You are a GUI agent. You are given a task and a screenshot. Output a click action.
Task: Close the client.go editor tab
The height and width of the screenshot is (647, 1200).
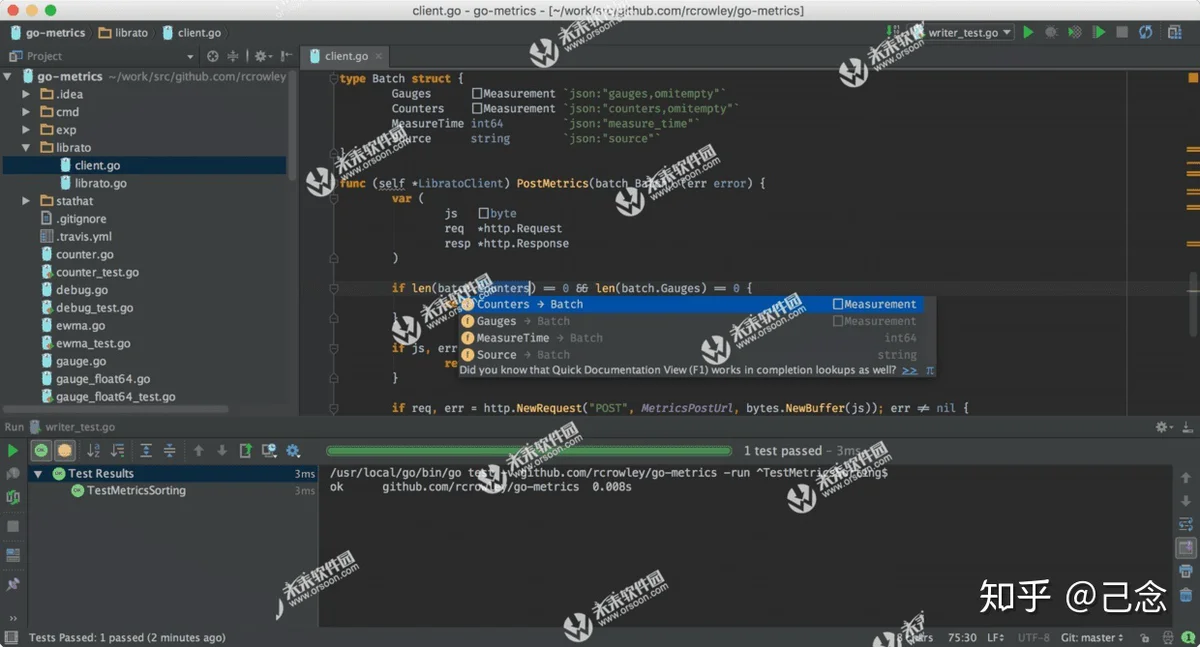tap(379, 57)
